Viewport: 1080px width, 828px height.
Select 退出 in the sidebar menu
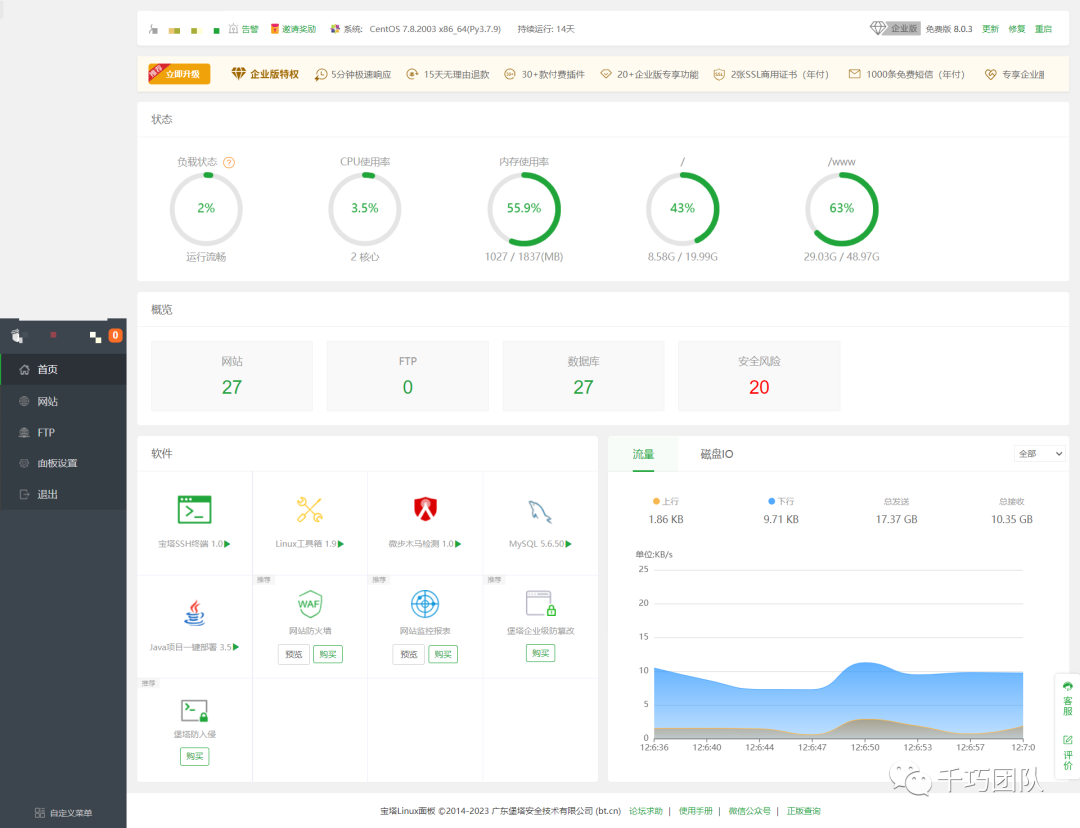pos(63,495)
